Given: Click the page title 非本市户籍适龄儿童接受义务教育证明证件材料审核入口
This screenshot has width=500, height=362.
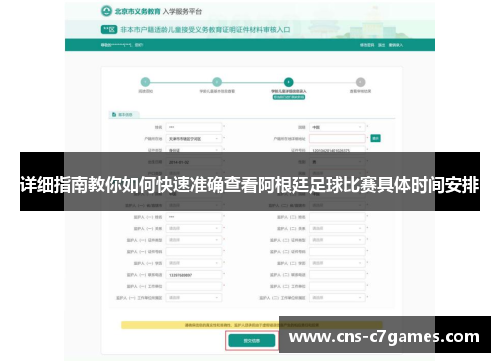Looking at the screenshot, I should (205, 30).
